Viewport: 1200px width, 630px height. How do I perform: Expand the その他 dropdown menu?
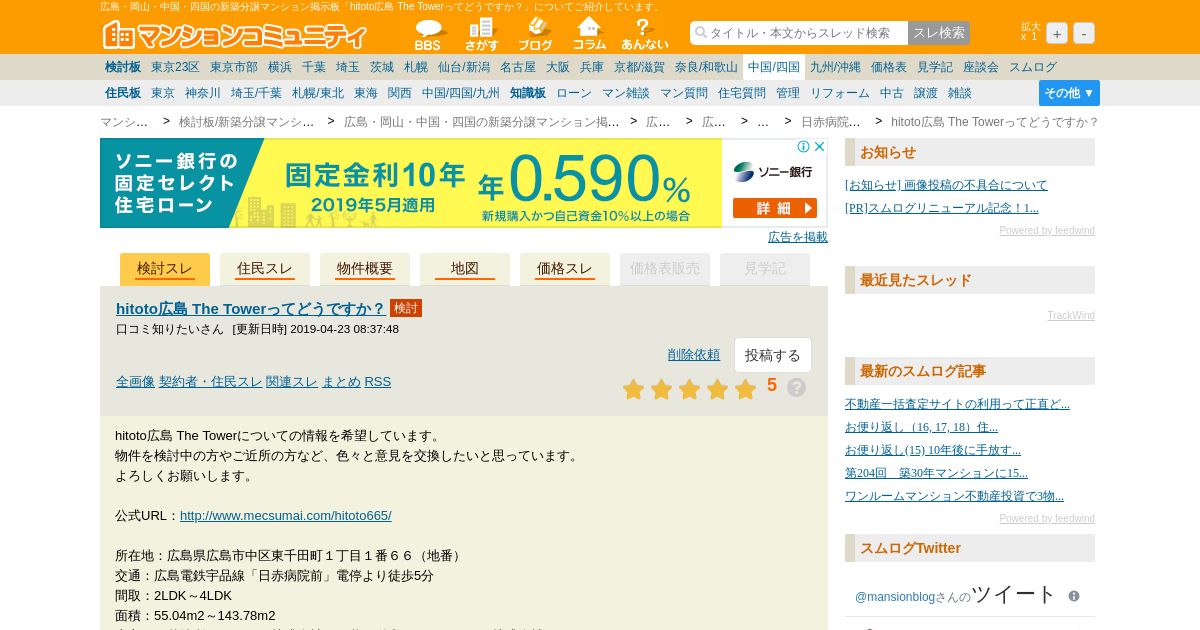1069,93
